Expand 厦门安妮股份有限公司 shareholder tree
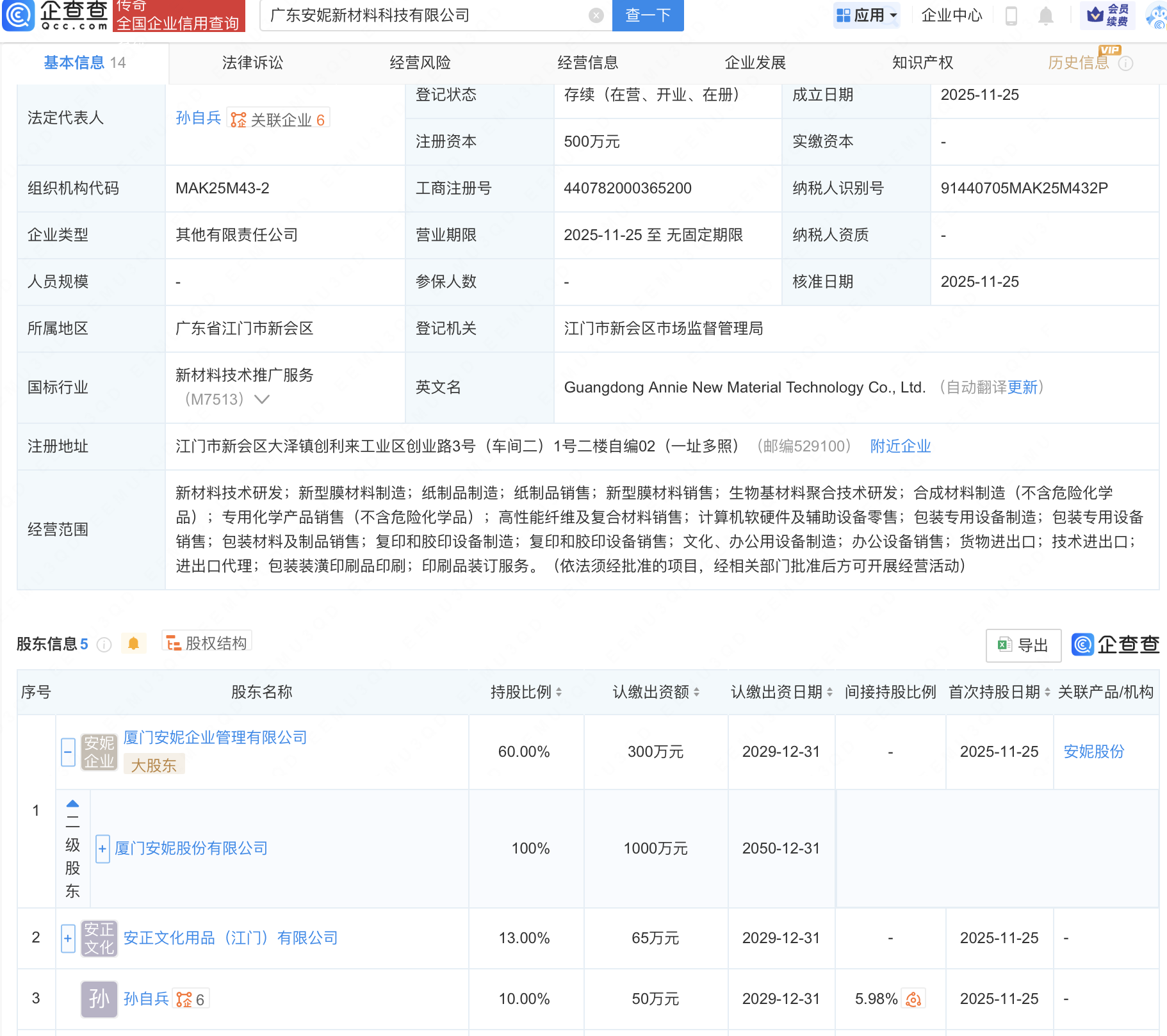This screenshot has height=1036, width=1167. click(x=102, y=848)
